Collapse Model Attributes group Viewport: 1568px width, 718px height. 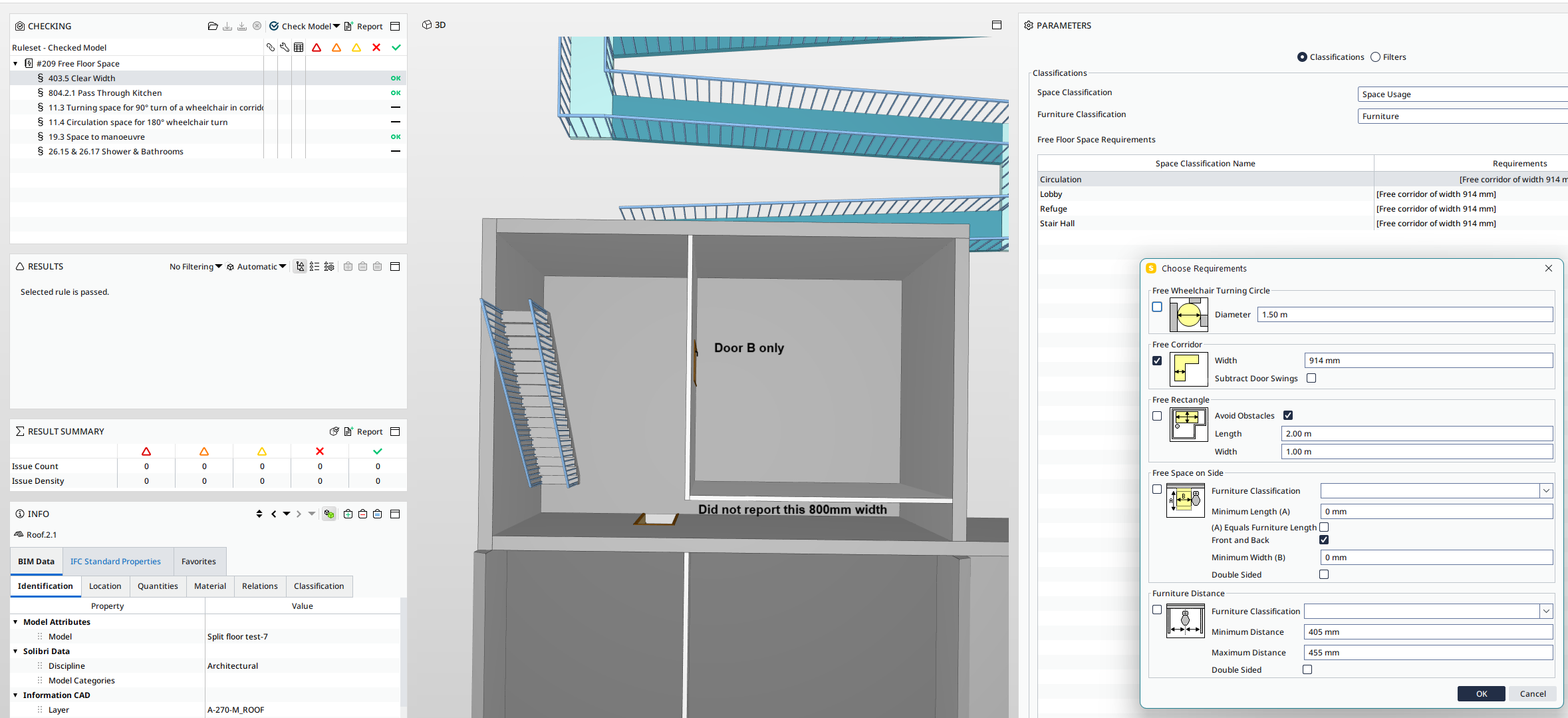[15, 622]
